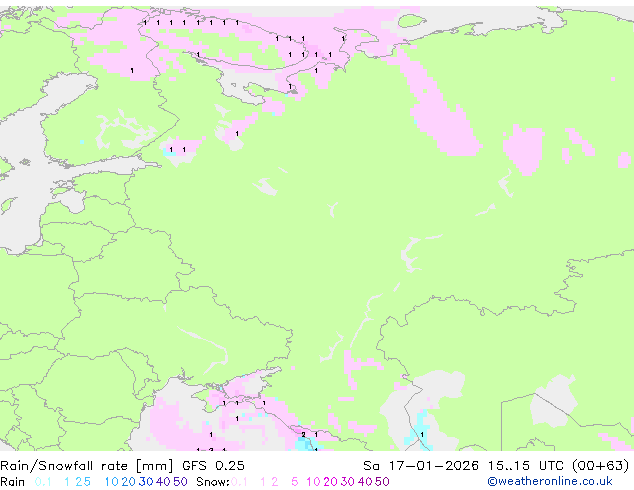Select the snow legend value 50
This screenshot has height=490, width=634.
tap(382, 482)
